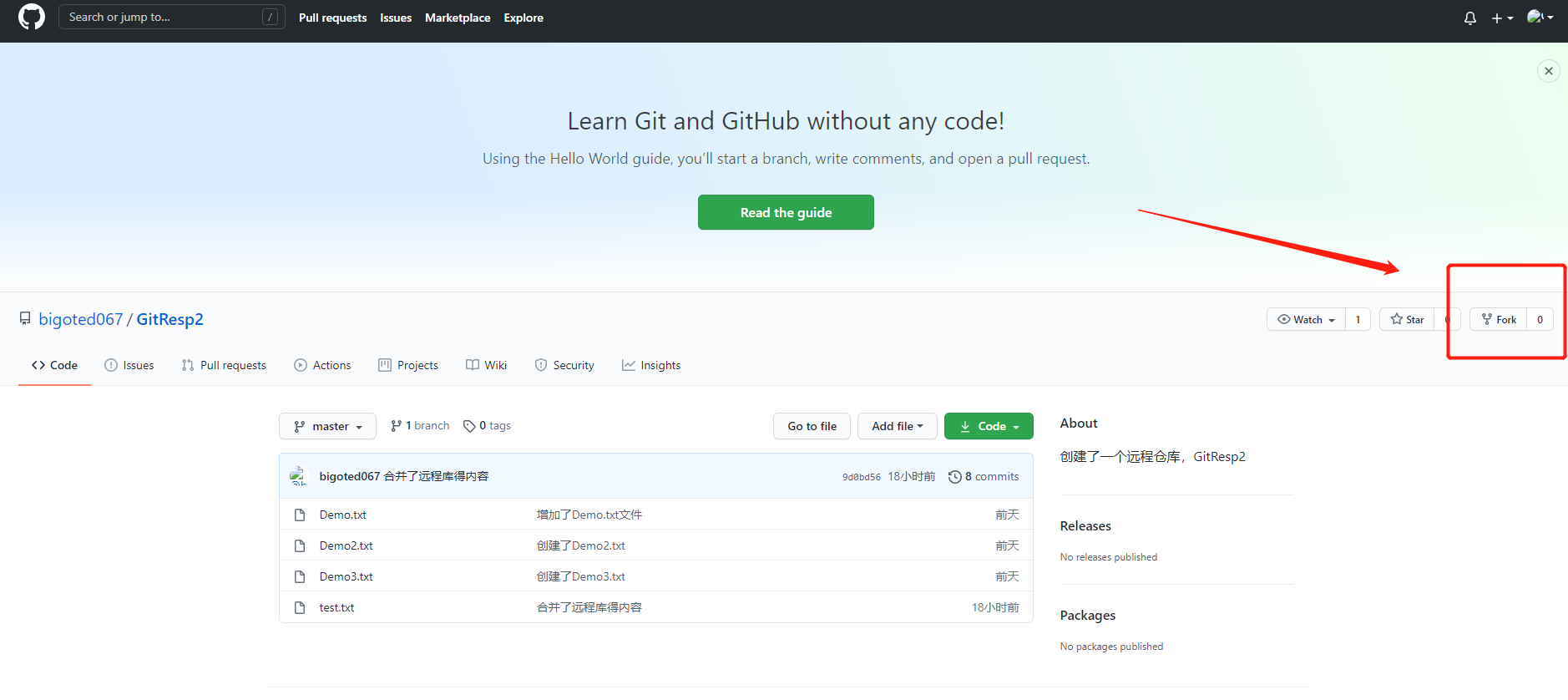
Task: Open the Demo2.txt file
Action: [346, 545]
